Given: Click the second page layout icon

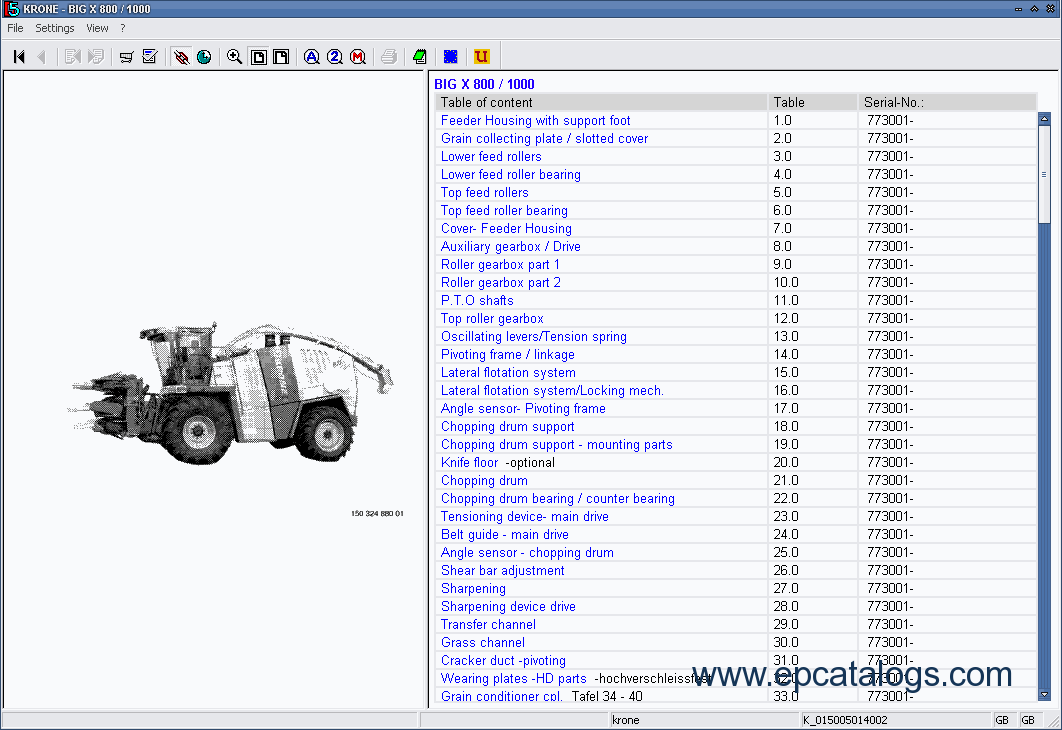Looking at the screenshot, I should click(281, 57).
